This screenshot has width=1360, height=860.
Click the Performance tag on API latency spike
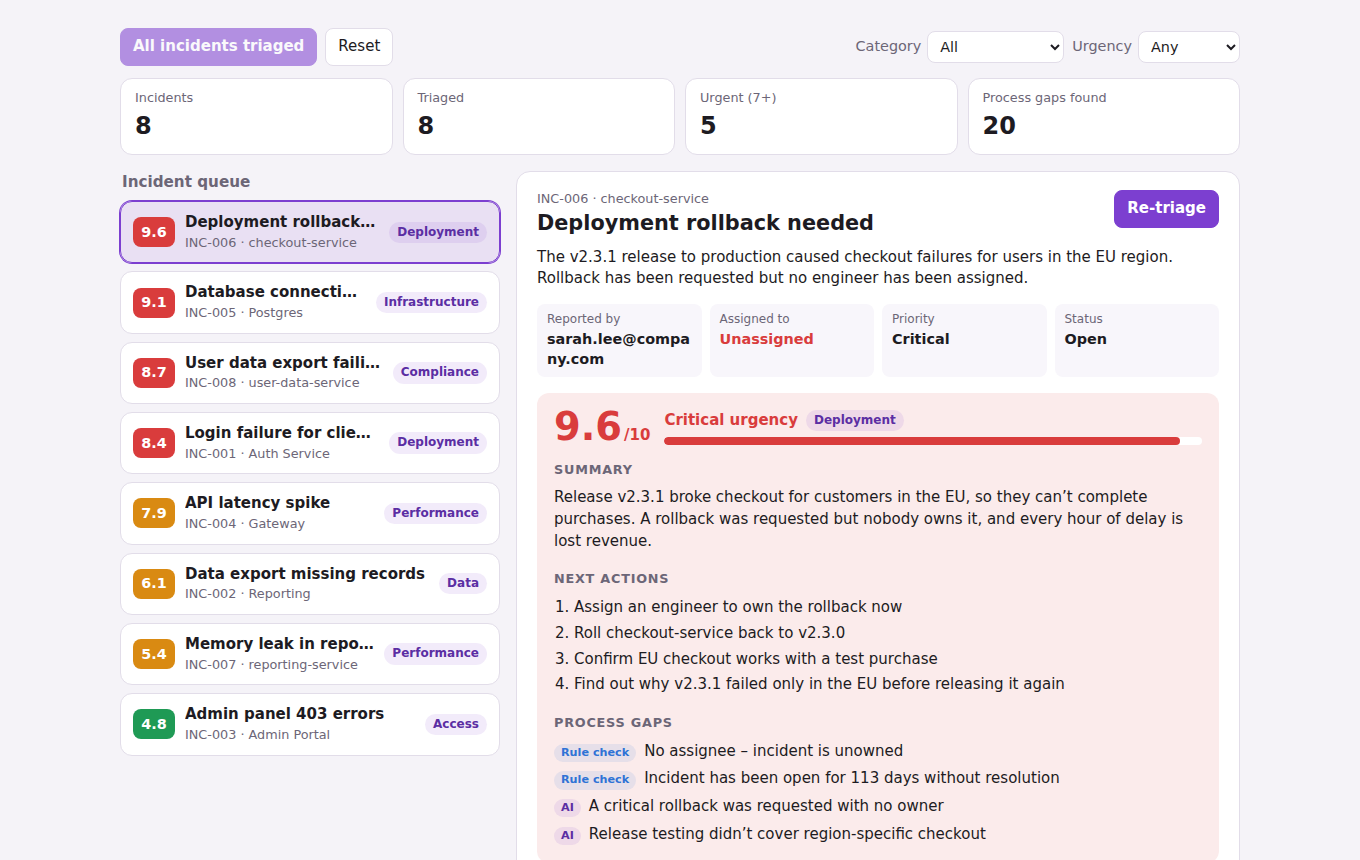click(x=435, y=513)
